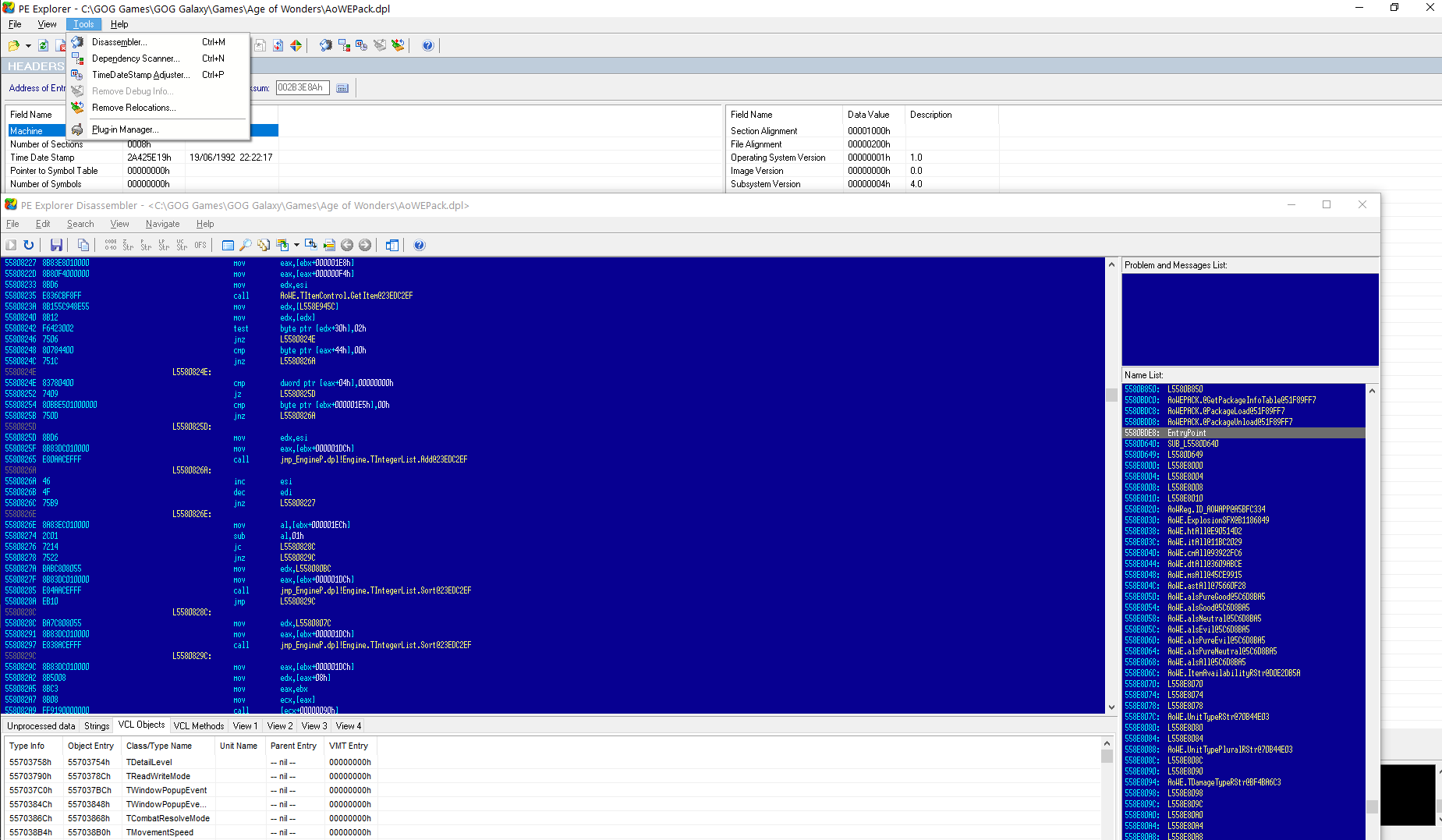Click the Navigate Forward arrow icon
The image size is (1442, 840).
click(365, 245)
